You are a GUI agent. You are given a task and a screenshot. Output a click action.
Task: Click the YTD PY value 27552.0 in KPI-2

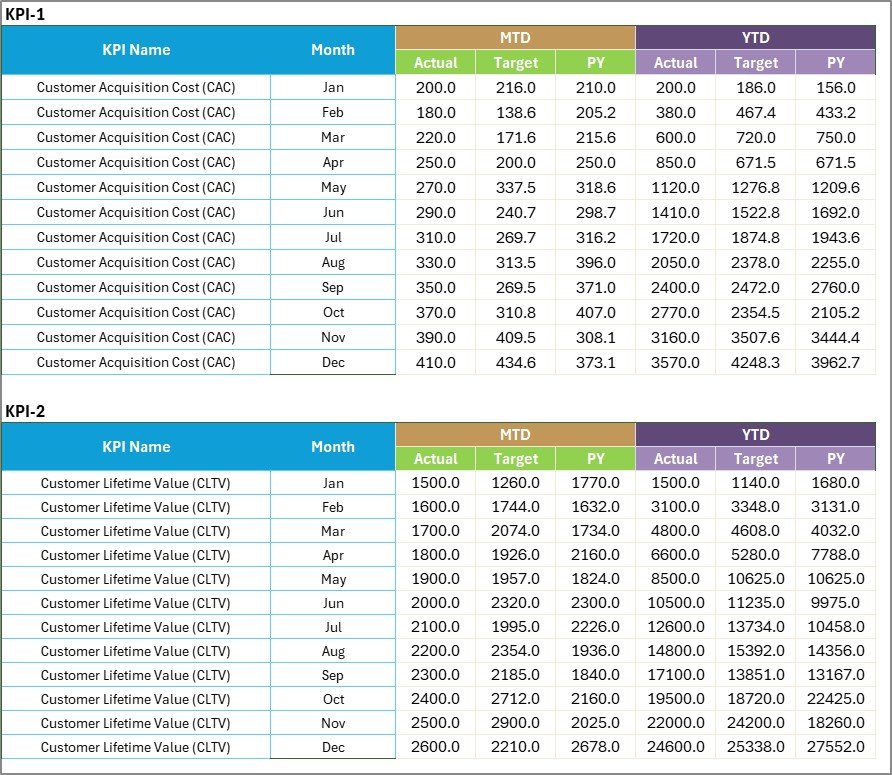tap(836, 747)
